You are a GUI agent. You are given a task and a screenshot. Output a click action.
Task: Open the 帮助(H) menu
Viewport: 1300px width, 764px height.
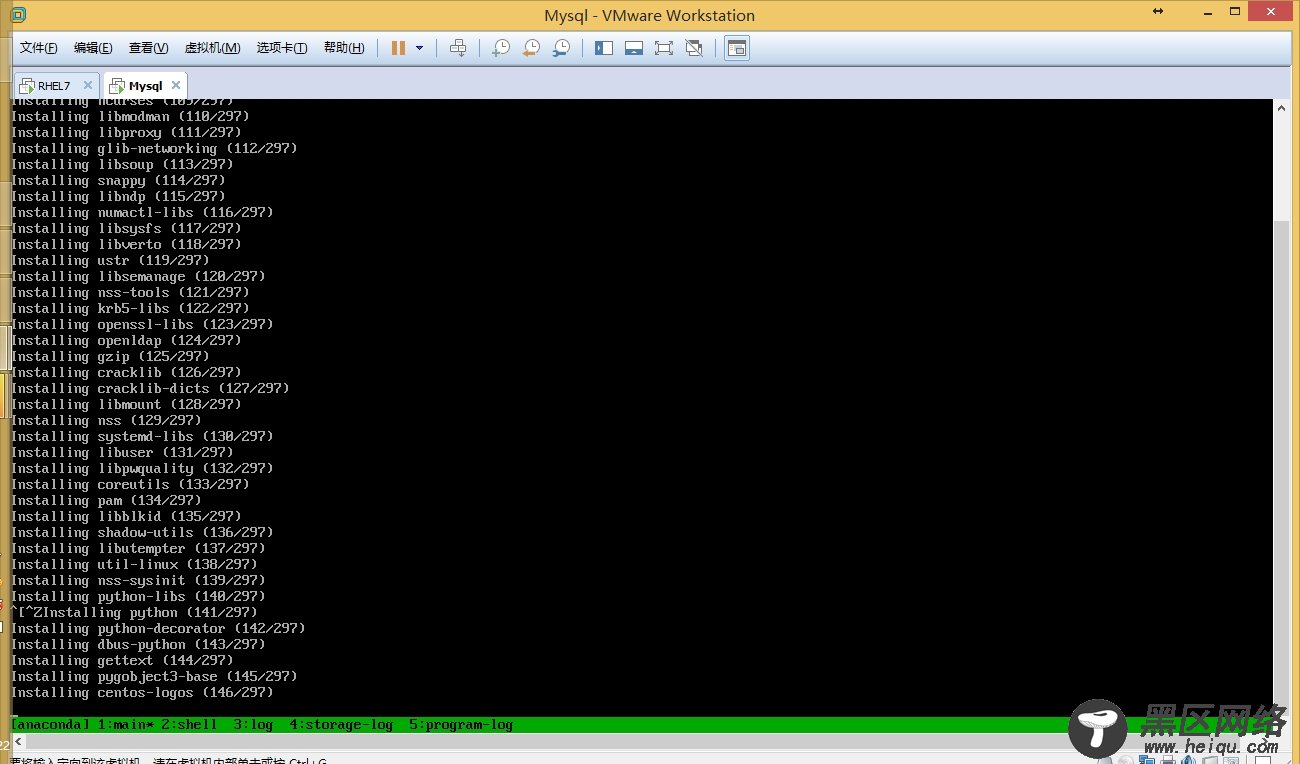point(344,48)
